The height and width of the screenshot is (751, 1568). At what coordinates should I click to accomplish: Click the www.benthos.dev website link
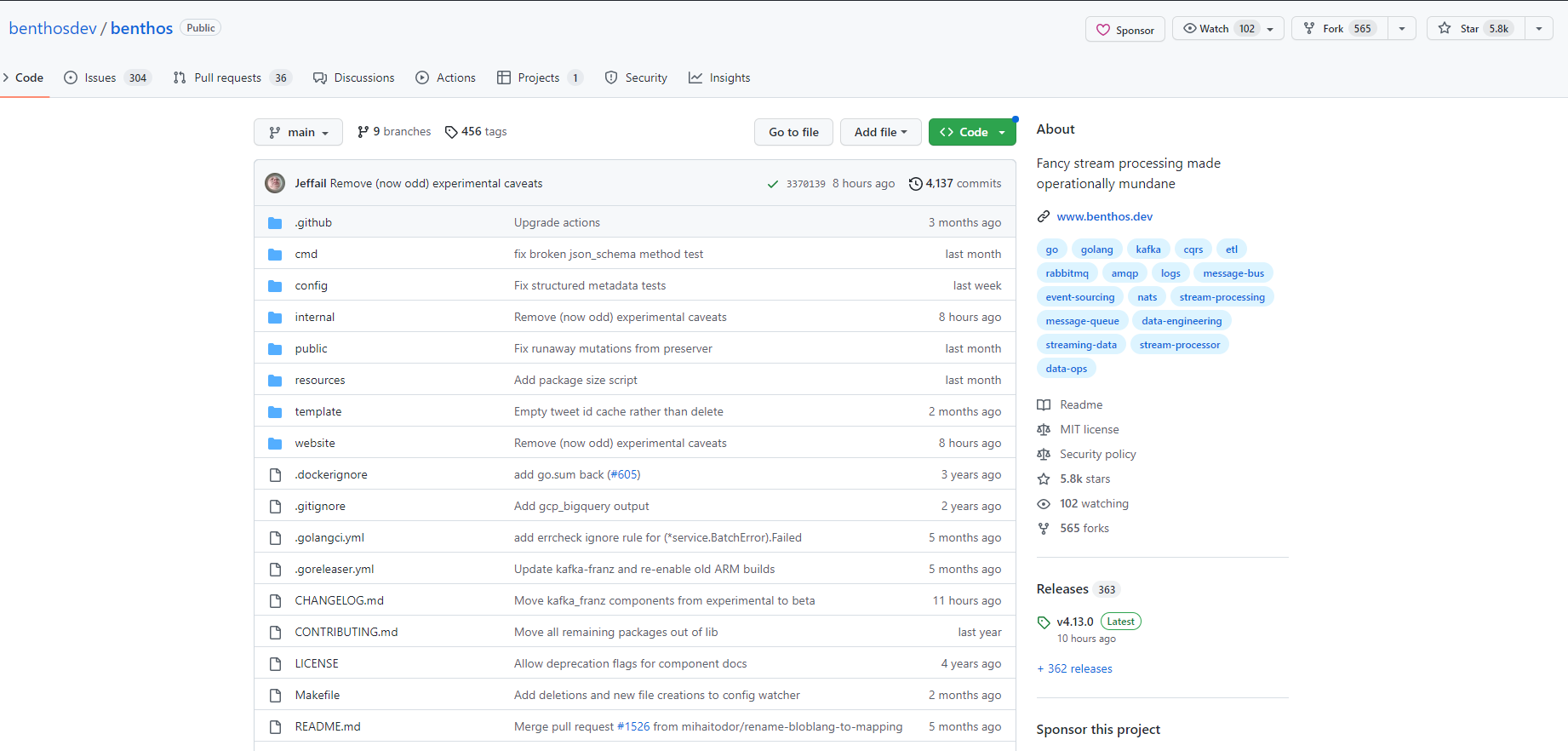pos(1104,216)
